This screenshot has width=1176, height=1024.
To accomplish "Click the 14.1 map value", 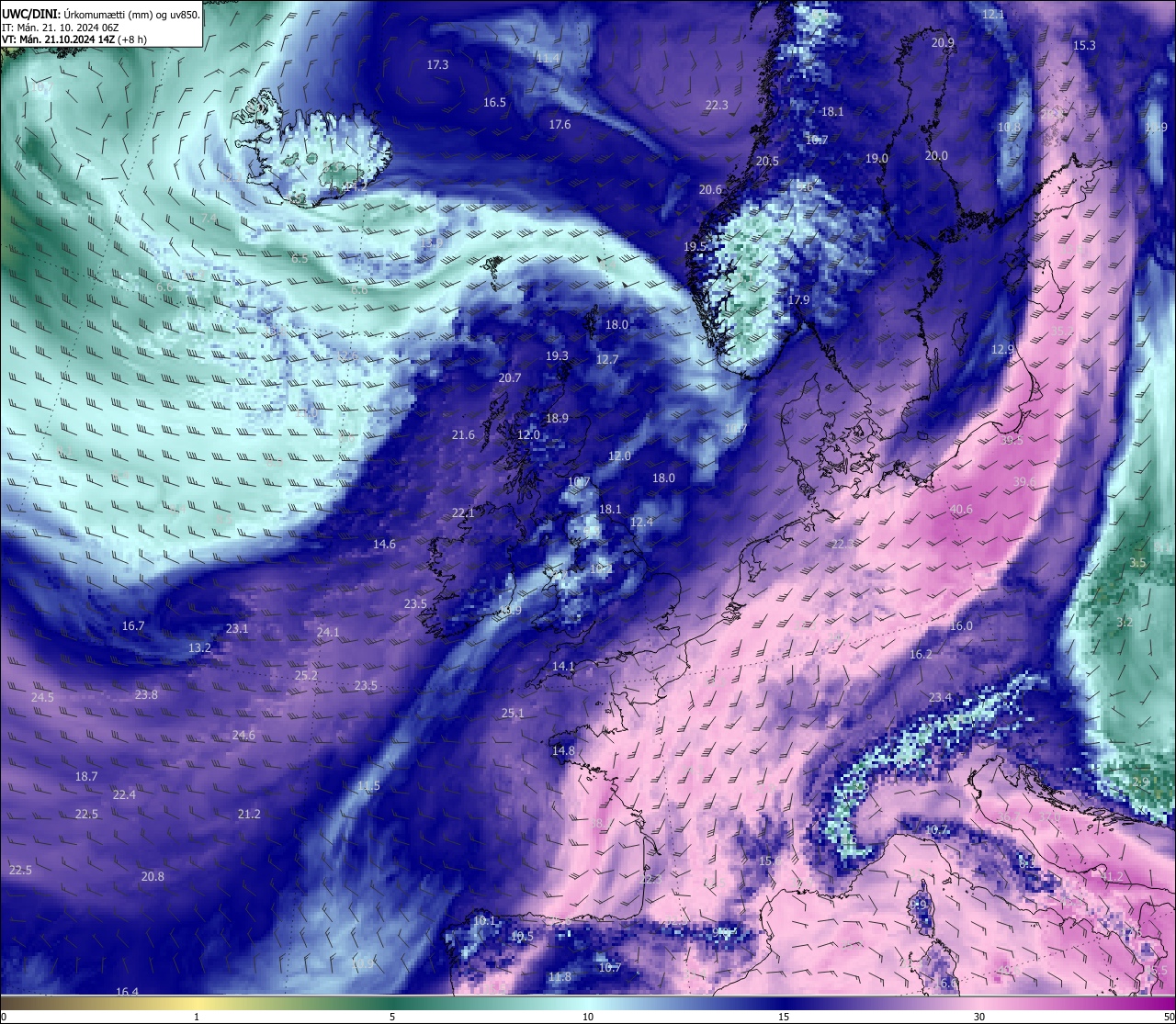I will 563,667.
